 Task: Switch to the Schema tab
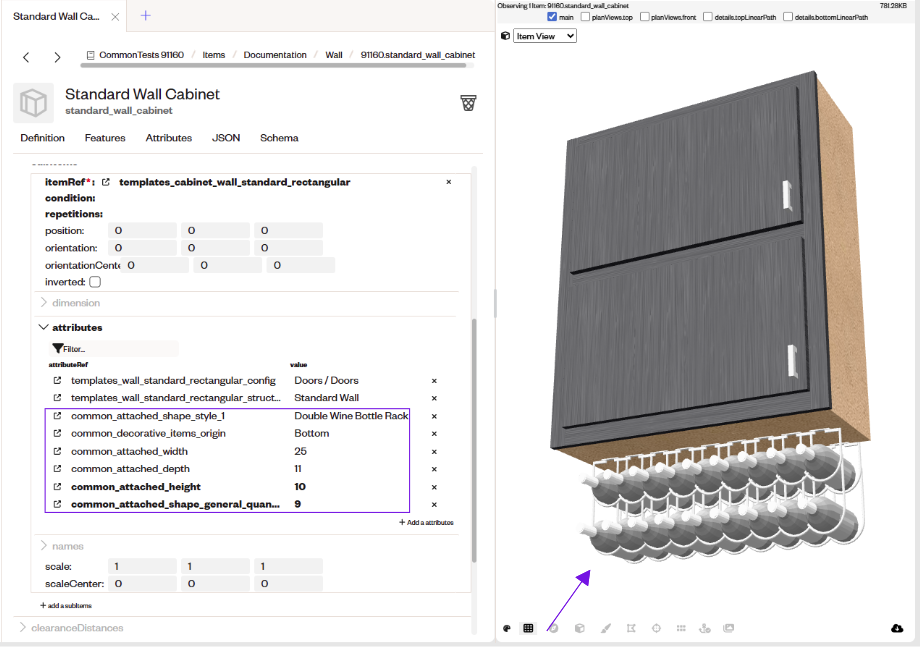[x=279, y=138]
